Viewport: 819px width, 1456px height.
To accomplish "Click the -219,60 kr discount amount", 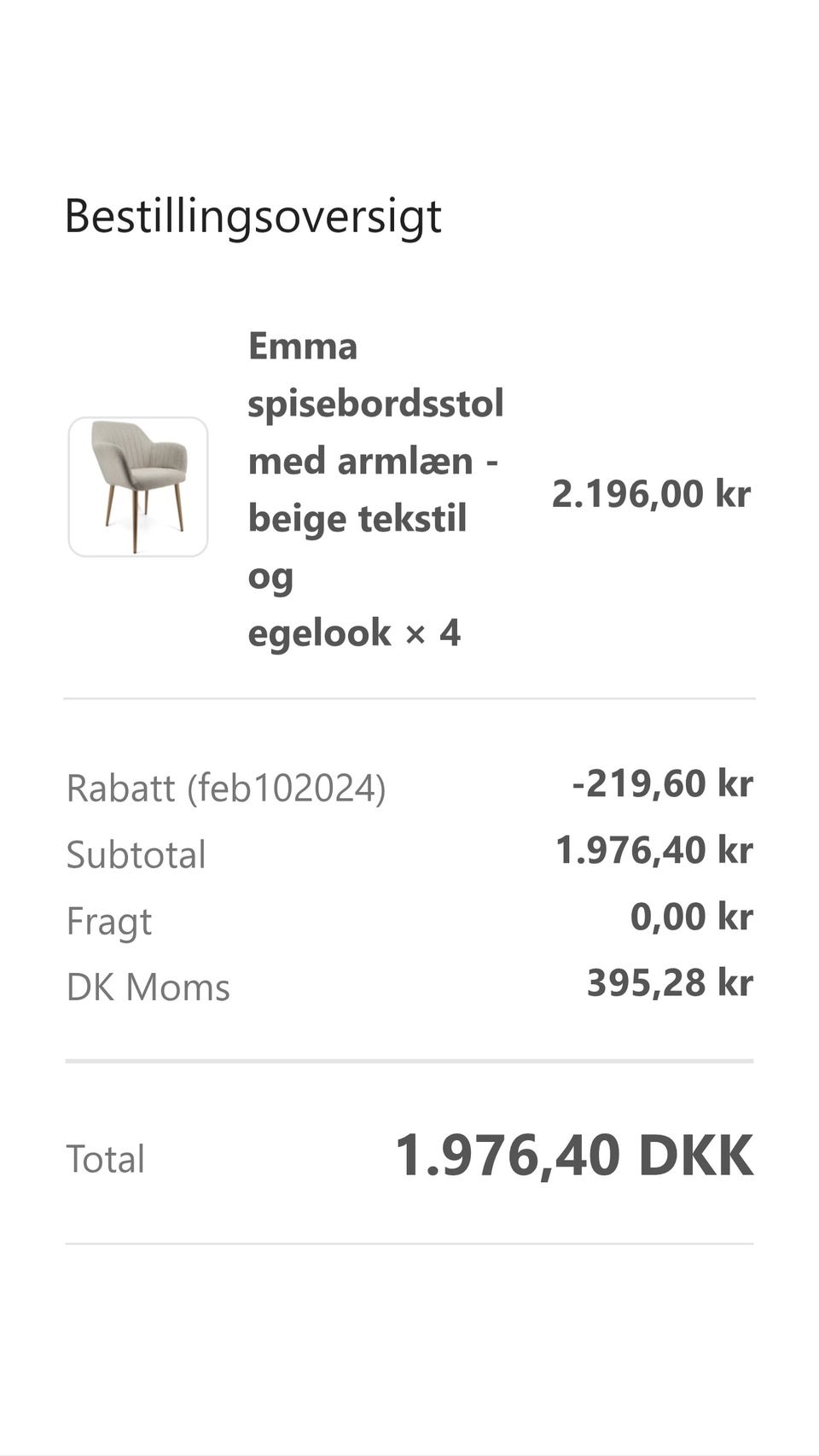I will 662,783.
